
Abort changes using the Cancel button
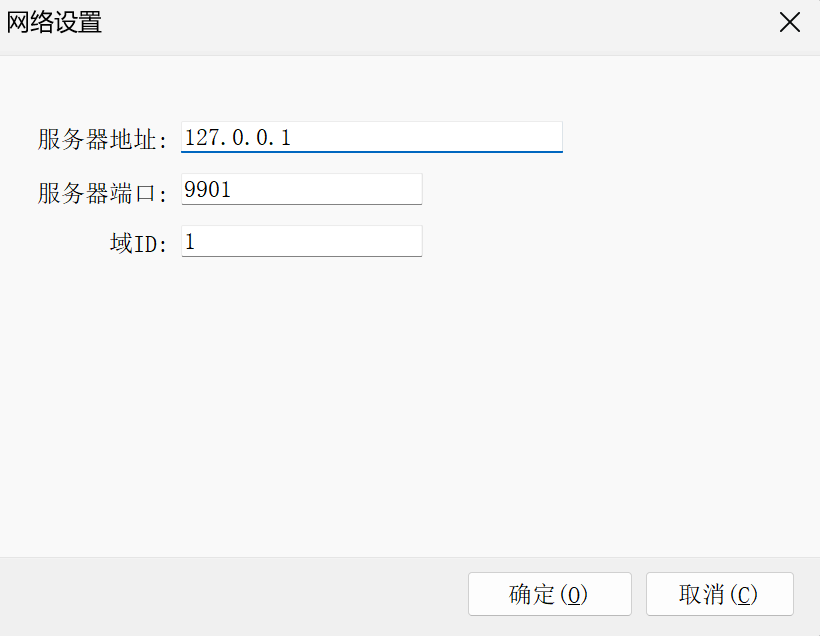tap(720, 594)
